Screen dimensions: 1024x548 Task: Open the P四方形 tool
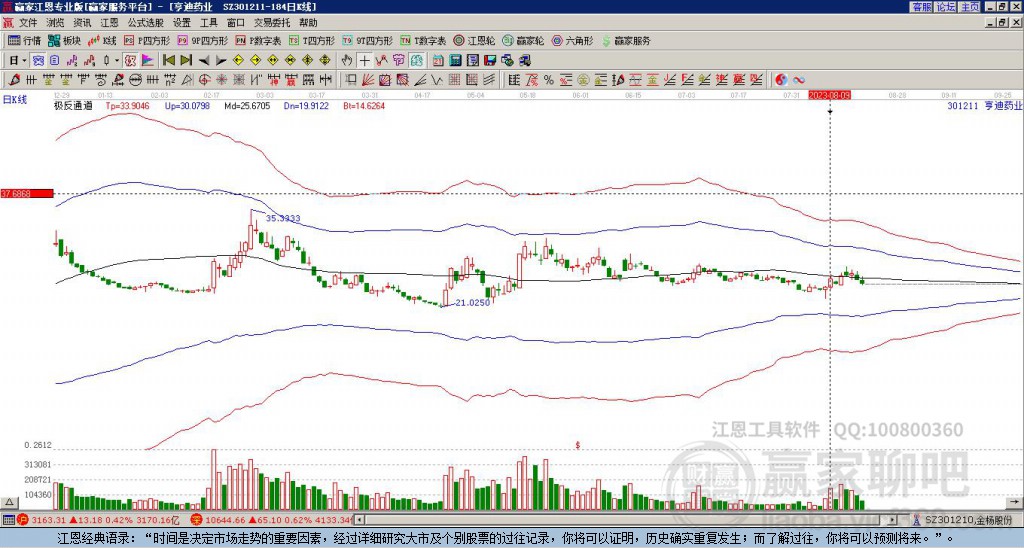pyautogui.click(x=147, y=40)
